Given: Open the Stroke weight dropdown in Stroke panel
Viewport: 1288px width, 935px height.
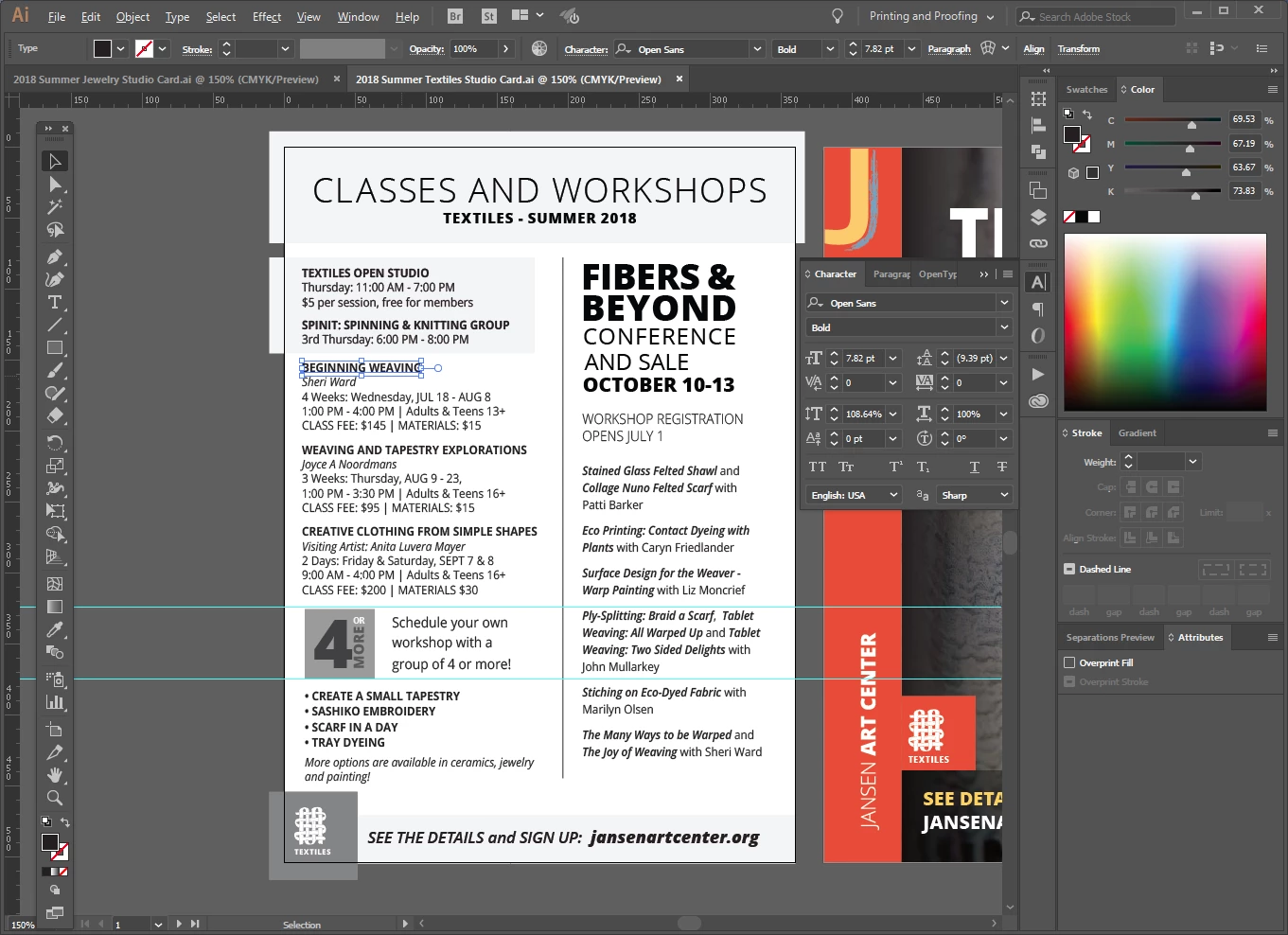Looking at the screenshot, I should coord(1192,462).
